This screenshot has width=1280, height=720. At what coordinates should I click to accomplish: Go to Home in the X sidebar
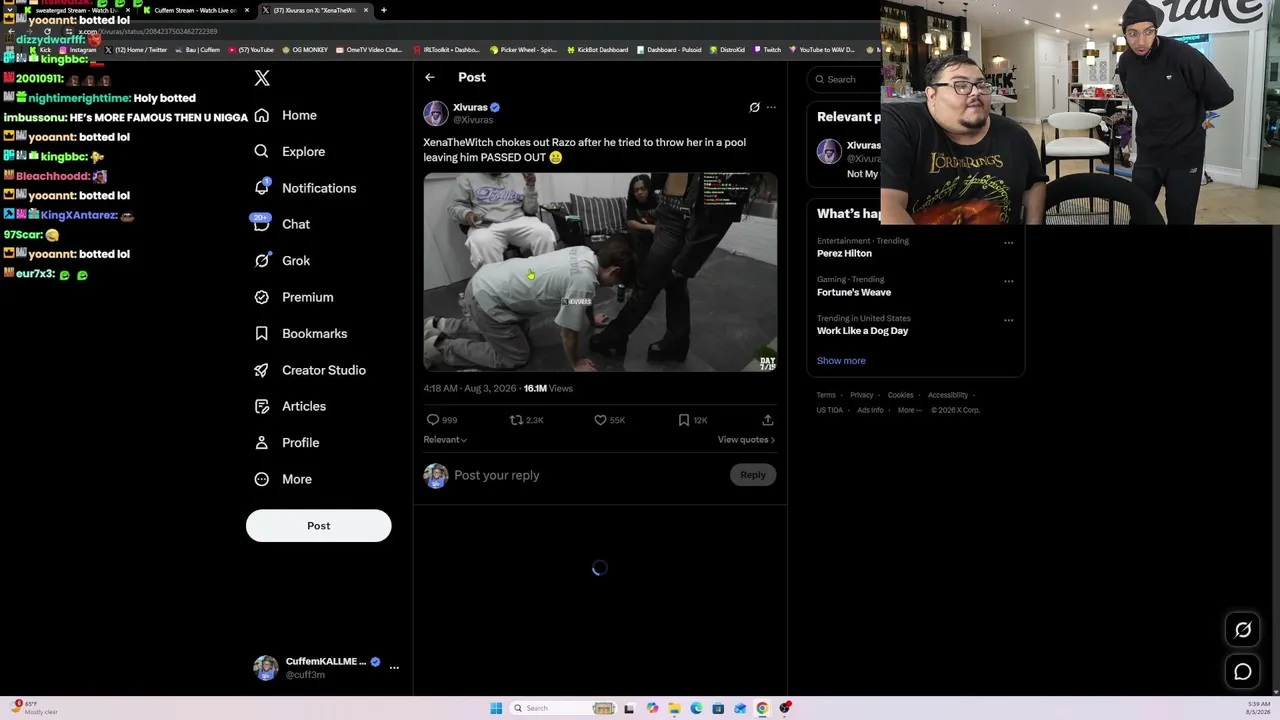(286, 115)
